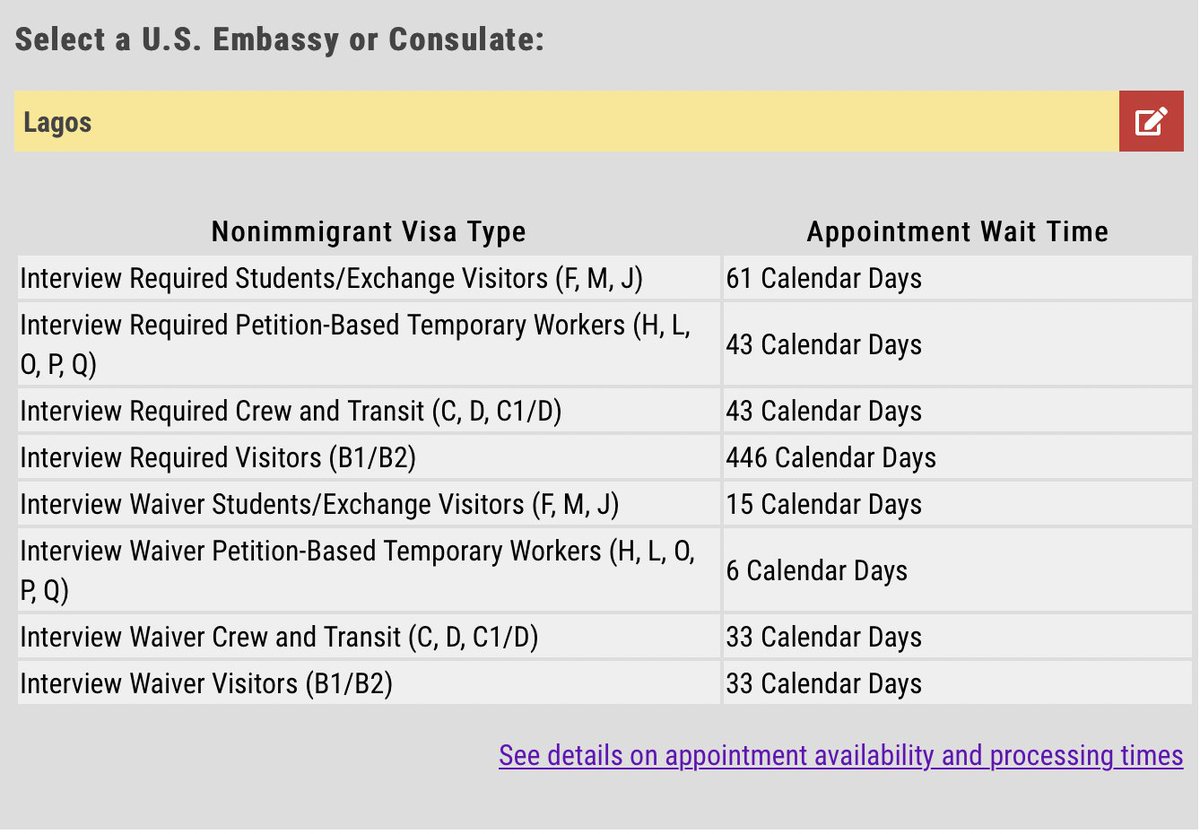Open appointment availability and processing times link
This screenshot has width=1200, height=834.
click(841, 755)
